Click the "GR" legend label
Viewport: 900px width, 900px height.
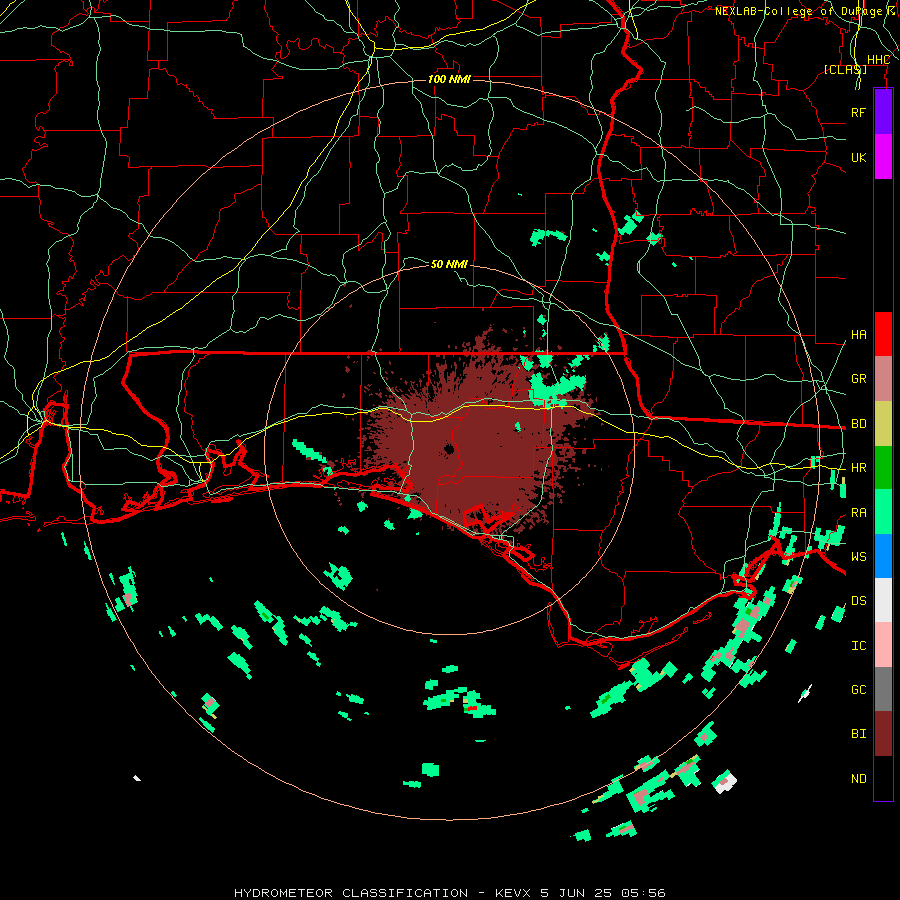[x=858, y=379]
